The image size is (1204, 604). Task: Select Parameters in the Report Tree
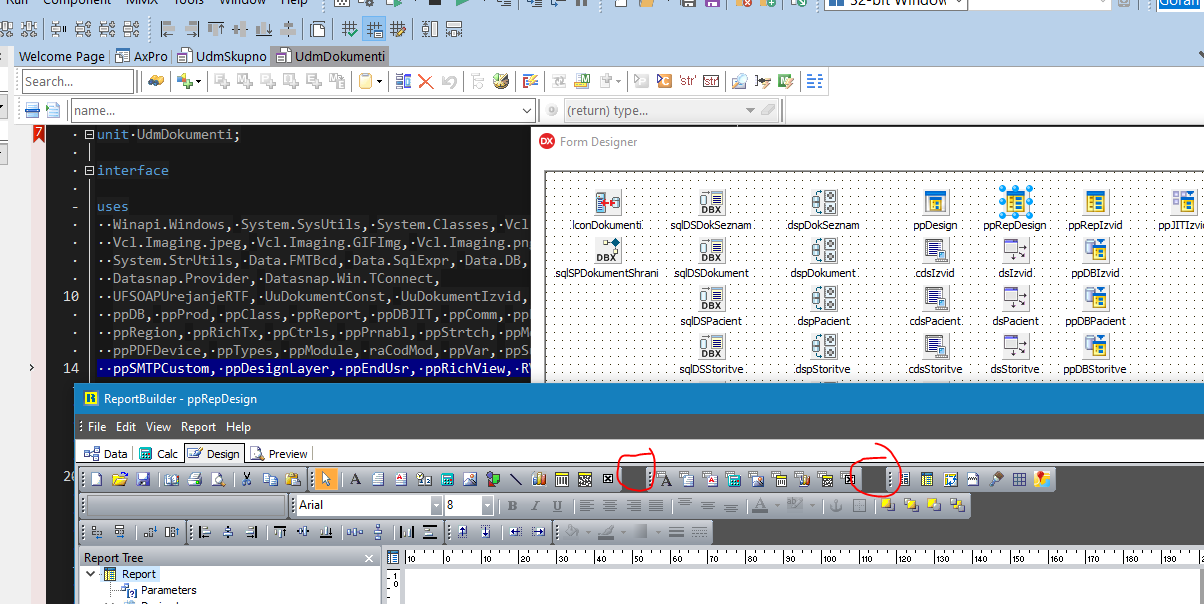coord(168,591)
